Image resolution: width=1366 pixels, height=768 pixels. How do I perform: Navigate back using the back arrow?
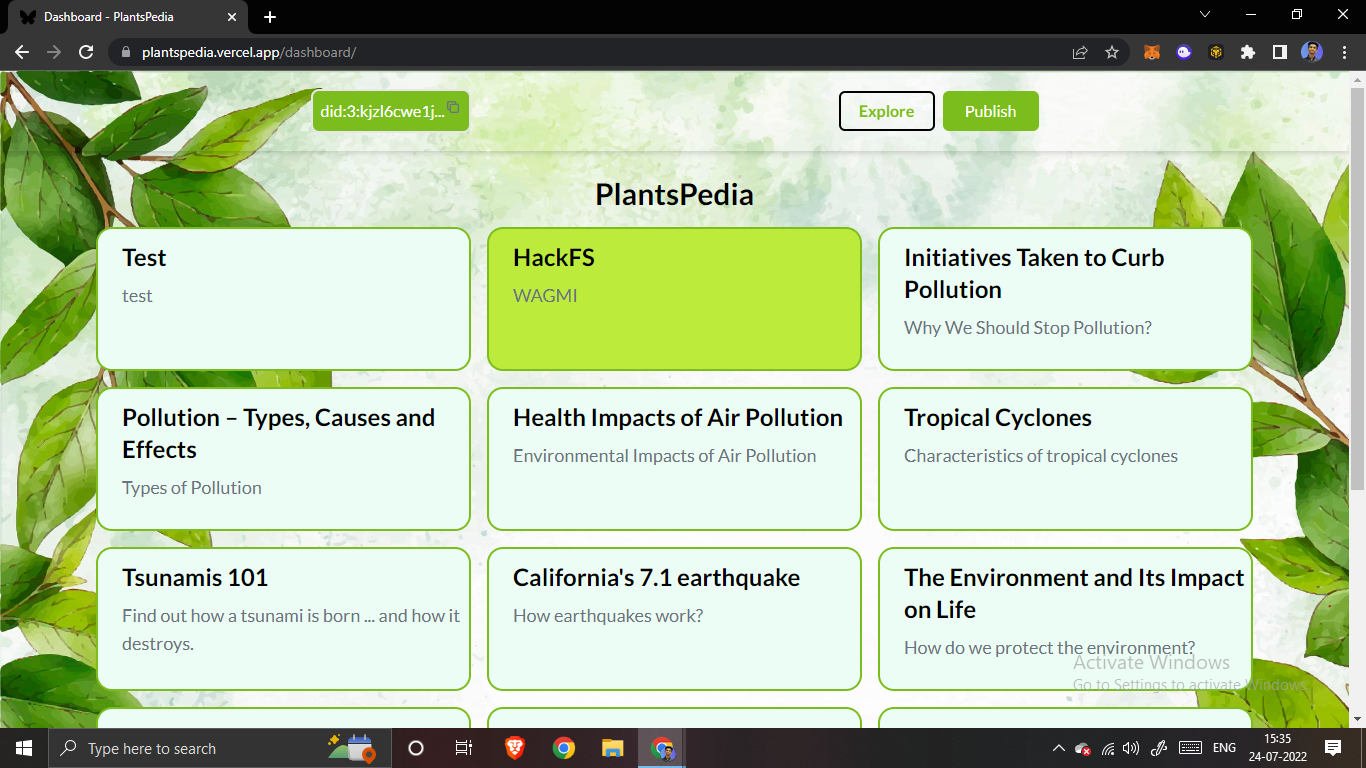pos(21,52)
